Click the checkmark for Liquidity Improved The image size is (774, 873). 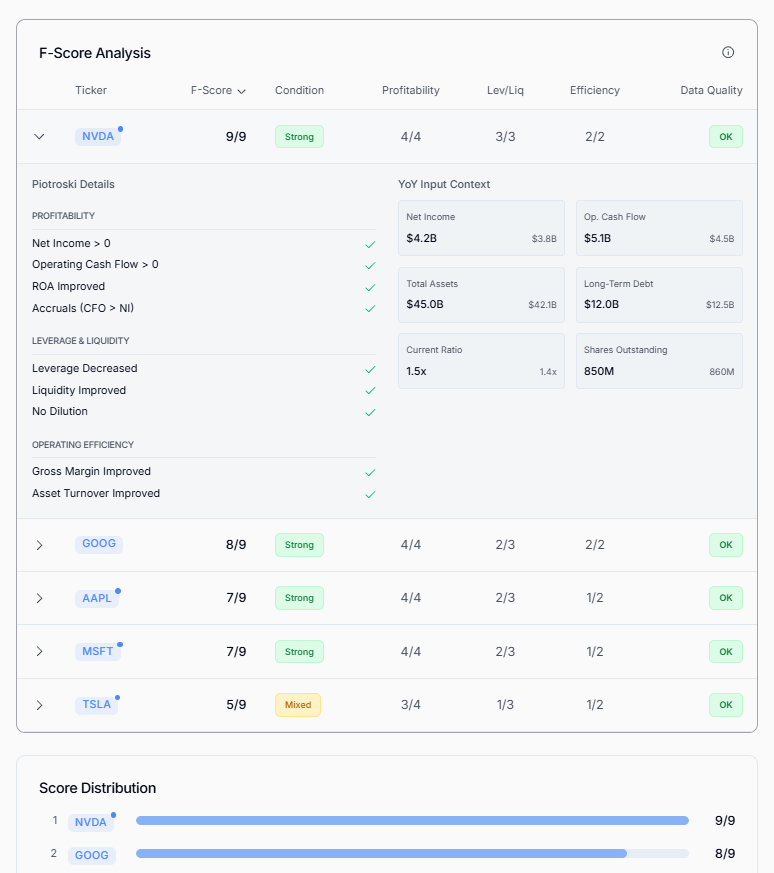(370, 391)
